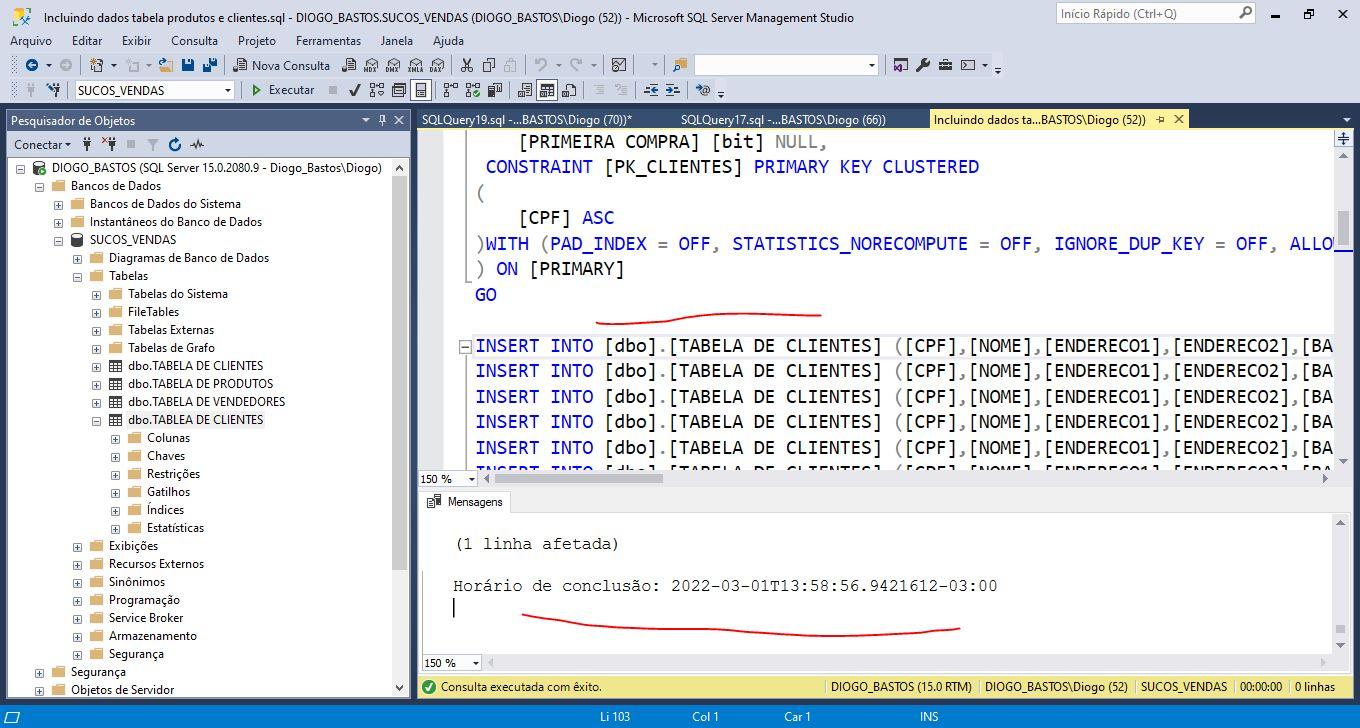The image size is (1360, 728).
Task: Open the Ferramentas menu
Action: [328, 40]
